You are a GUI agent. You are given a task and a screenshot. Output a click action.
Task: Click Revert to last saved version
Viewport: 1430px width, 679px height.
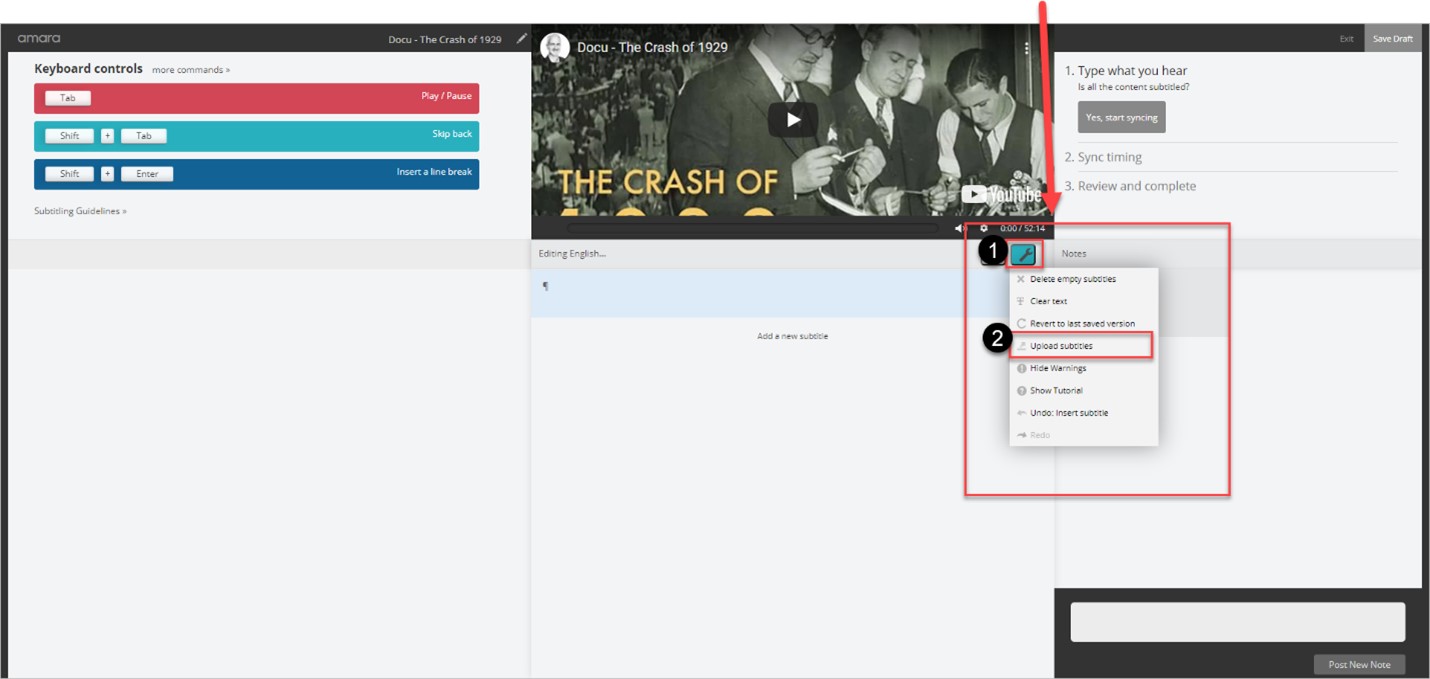pos(1082,324)
